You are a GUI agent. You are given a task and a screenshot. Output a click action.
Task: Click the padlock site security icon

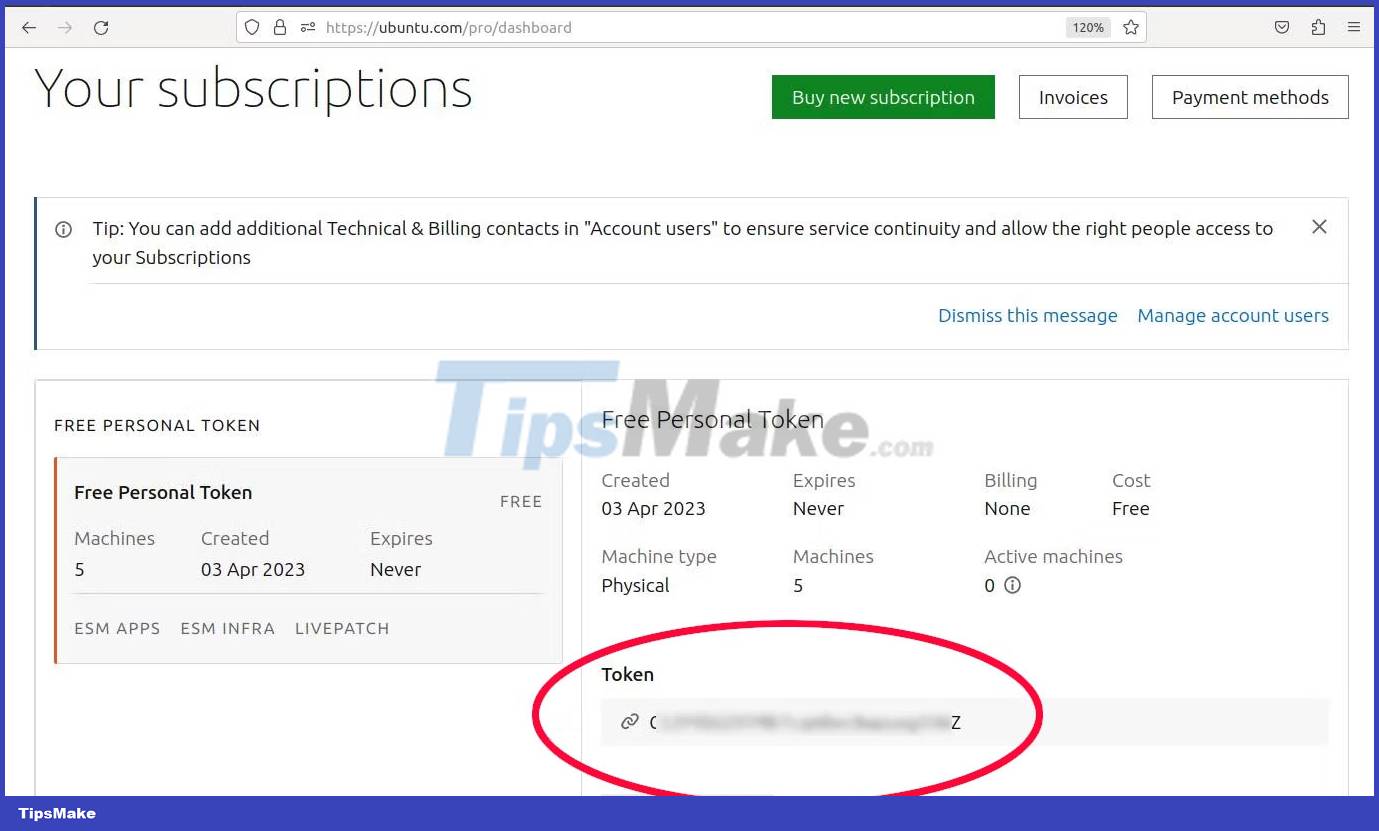[x=280, y=28]
